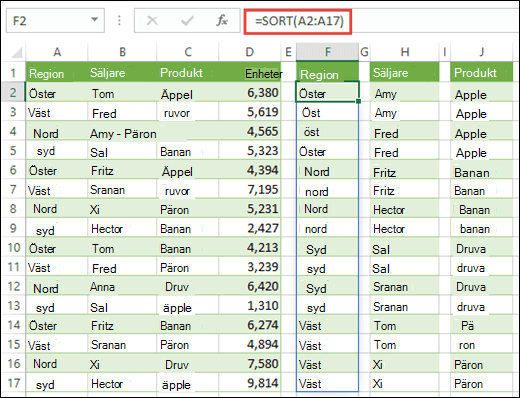Select column H header

[x=405, y=52]
